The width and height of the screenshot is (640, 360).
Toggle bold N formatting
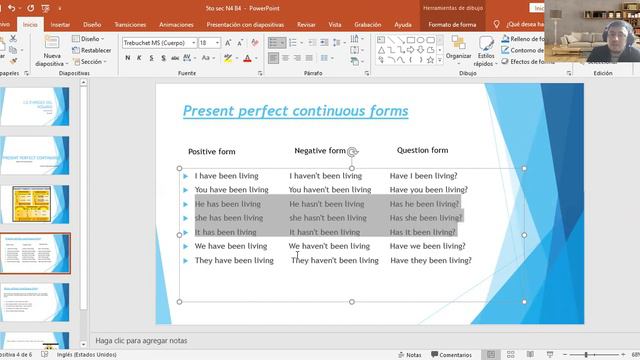(x=128, y=58)
